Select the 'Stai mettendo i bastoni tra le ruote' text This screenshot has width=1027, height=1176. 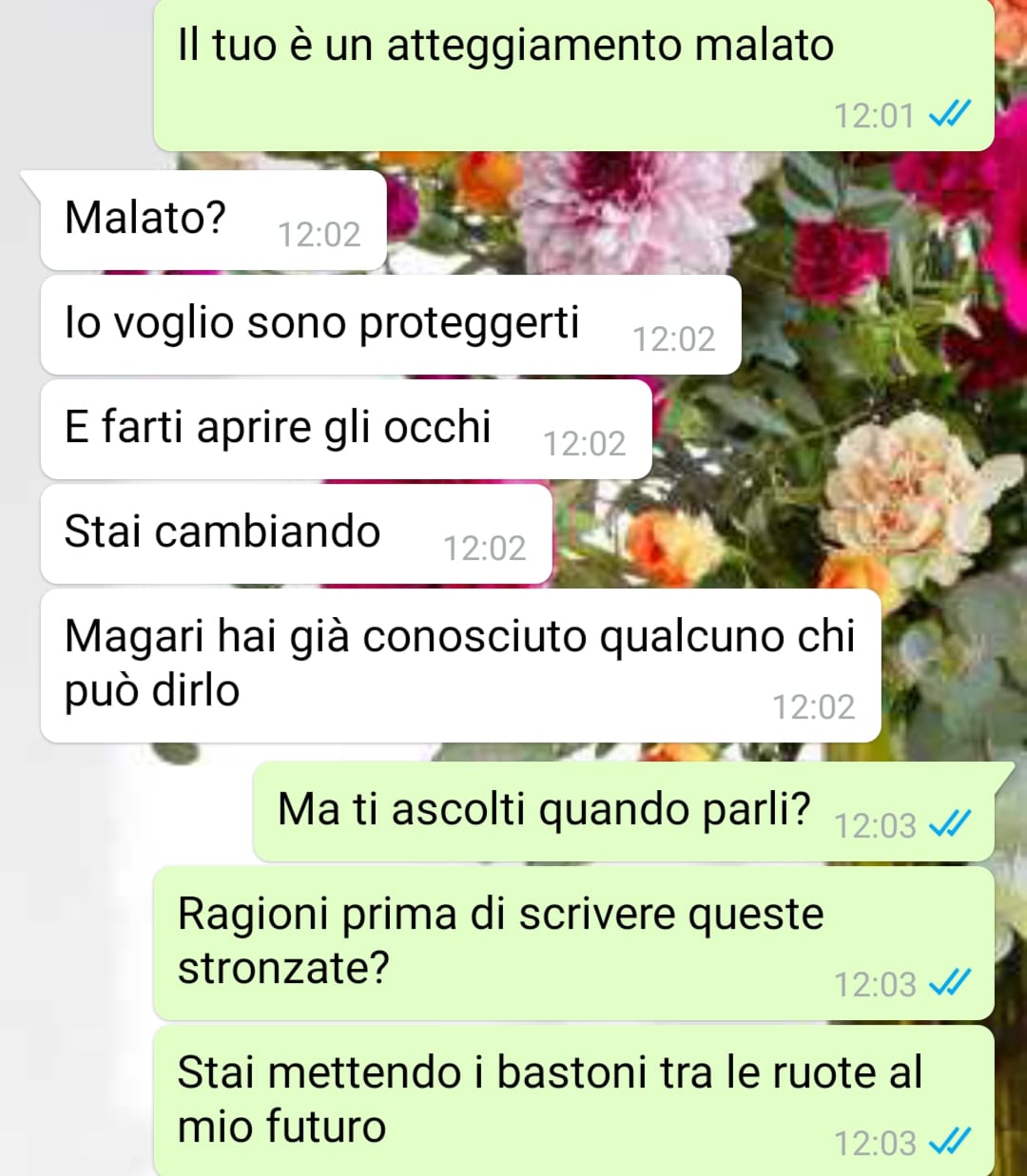551,1099
